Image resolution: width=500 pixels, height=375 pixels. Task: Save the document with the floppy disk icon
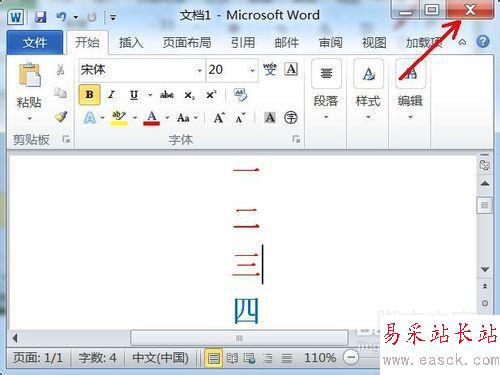click(40, 17)
